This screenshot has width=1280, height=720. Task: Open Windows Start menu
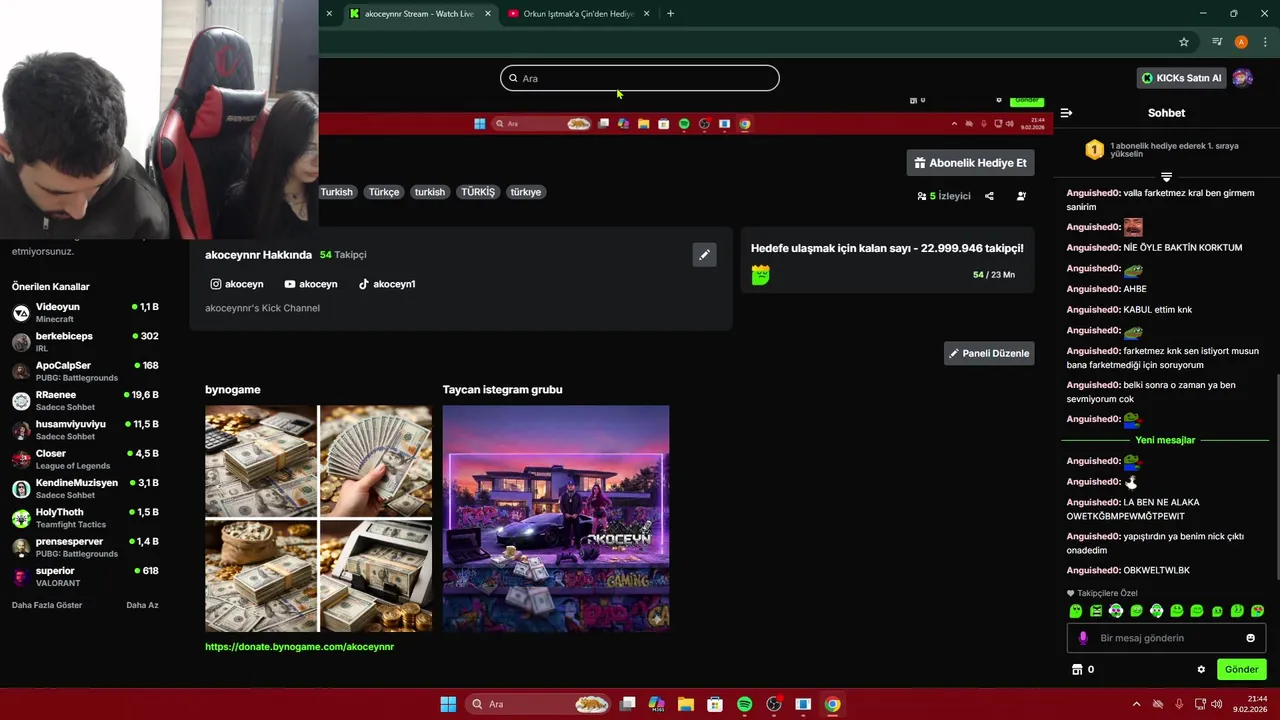tap(448, 704)
